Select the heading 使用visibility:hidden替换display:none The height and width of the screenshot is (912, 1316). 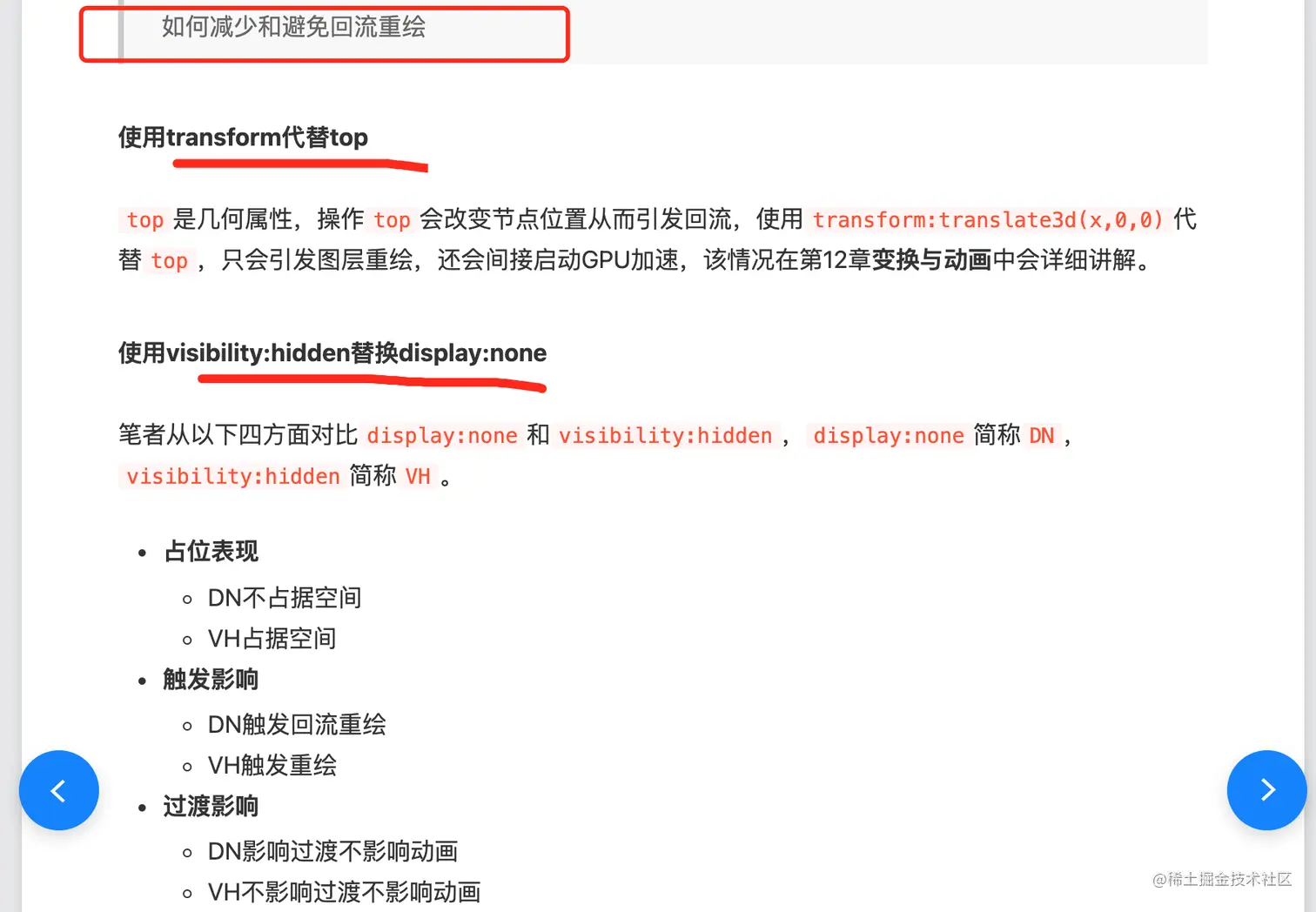point(332,352)
